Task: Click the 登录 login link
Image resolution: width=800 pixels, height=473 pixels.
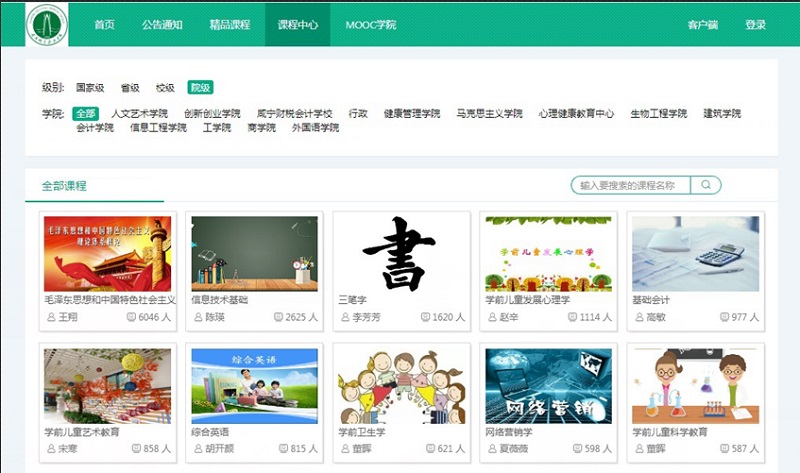Action: (x=755, y=25)
